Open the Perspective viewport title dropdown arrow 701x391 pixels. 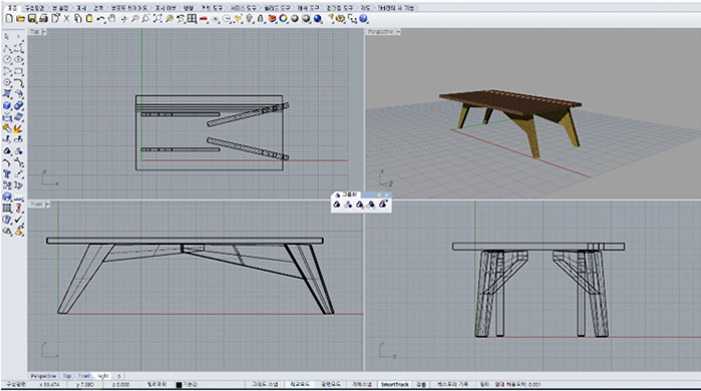tap(398, 32)
